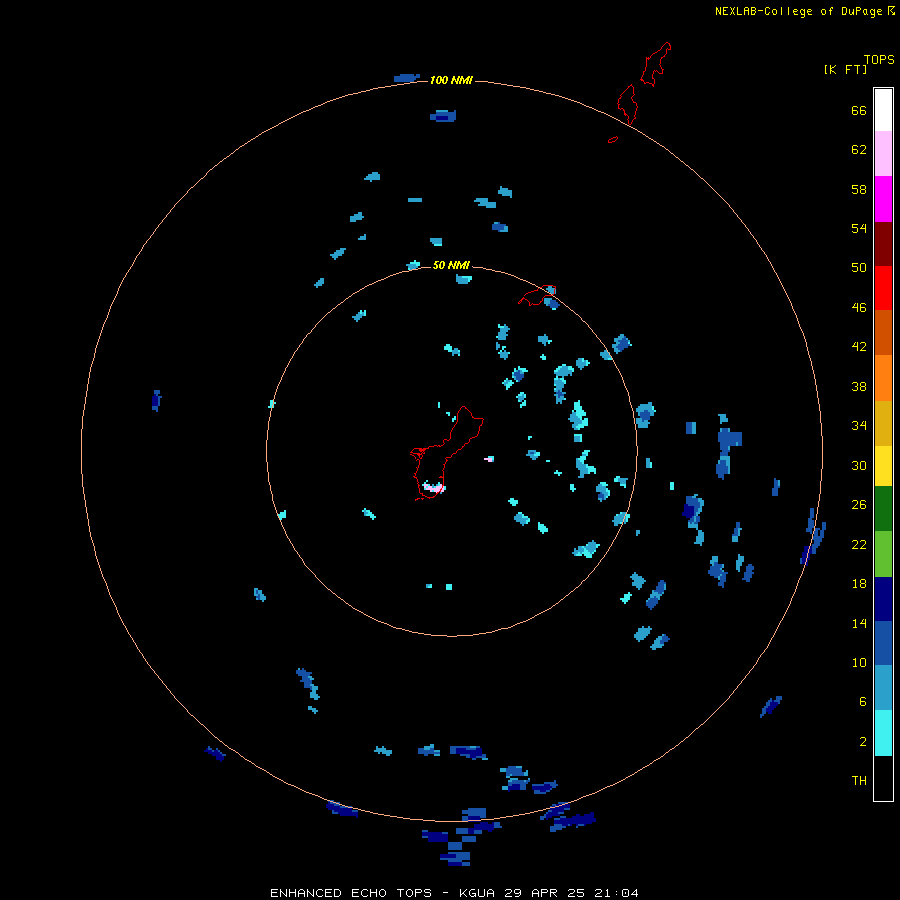Click the legend value 22
Image resolution: width=900 pixels, height=900 pixels.
tap(859, 544)
